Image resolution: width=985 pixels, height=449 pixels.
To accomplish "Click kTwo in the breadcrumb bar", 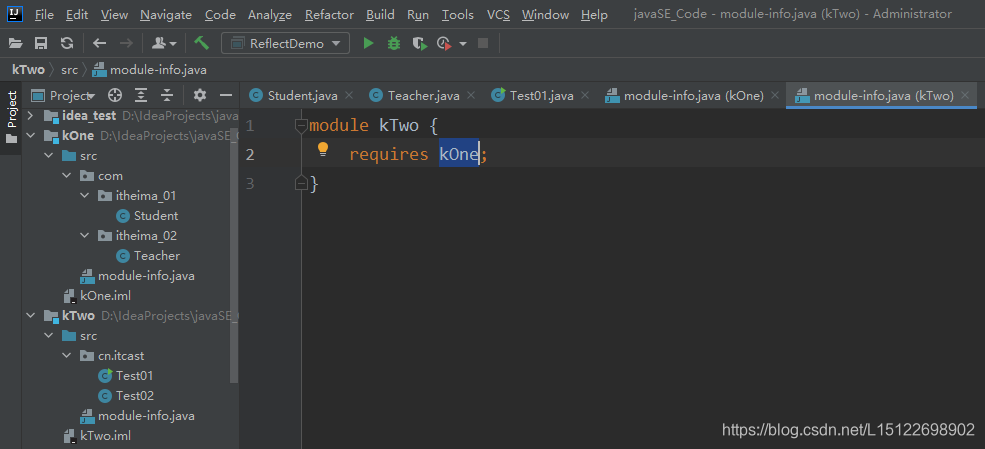I will 28,70.
